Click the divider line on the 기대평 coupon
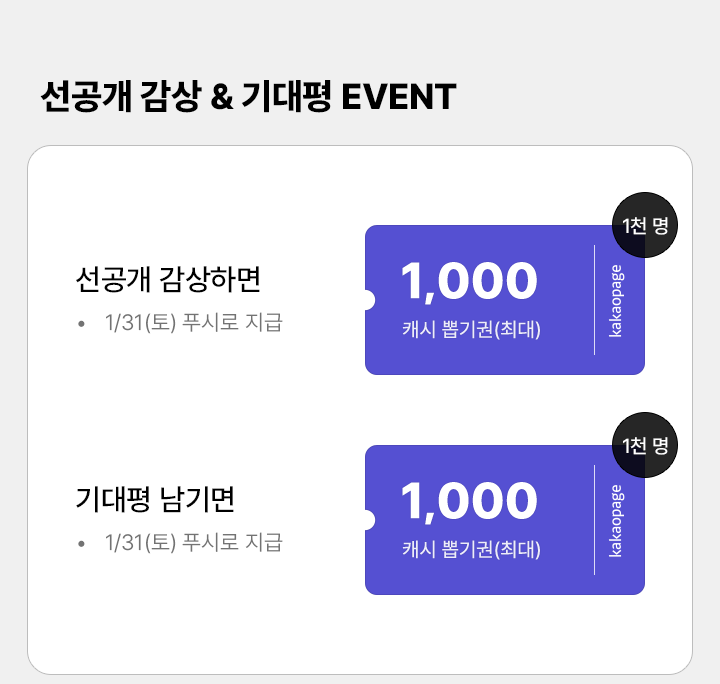Image resolution: width=720 pixels, height=684 pixels. 595,520
